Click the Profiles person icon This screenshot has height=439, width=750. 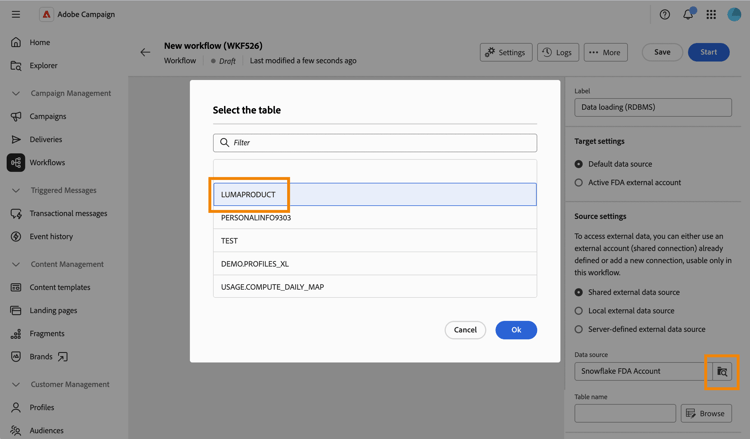pyautogui.click(x=16, y=407)
